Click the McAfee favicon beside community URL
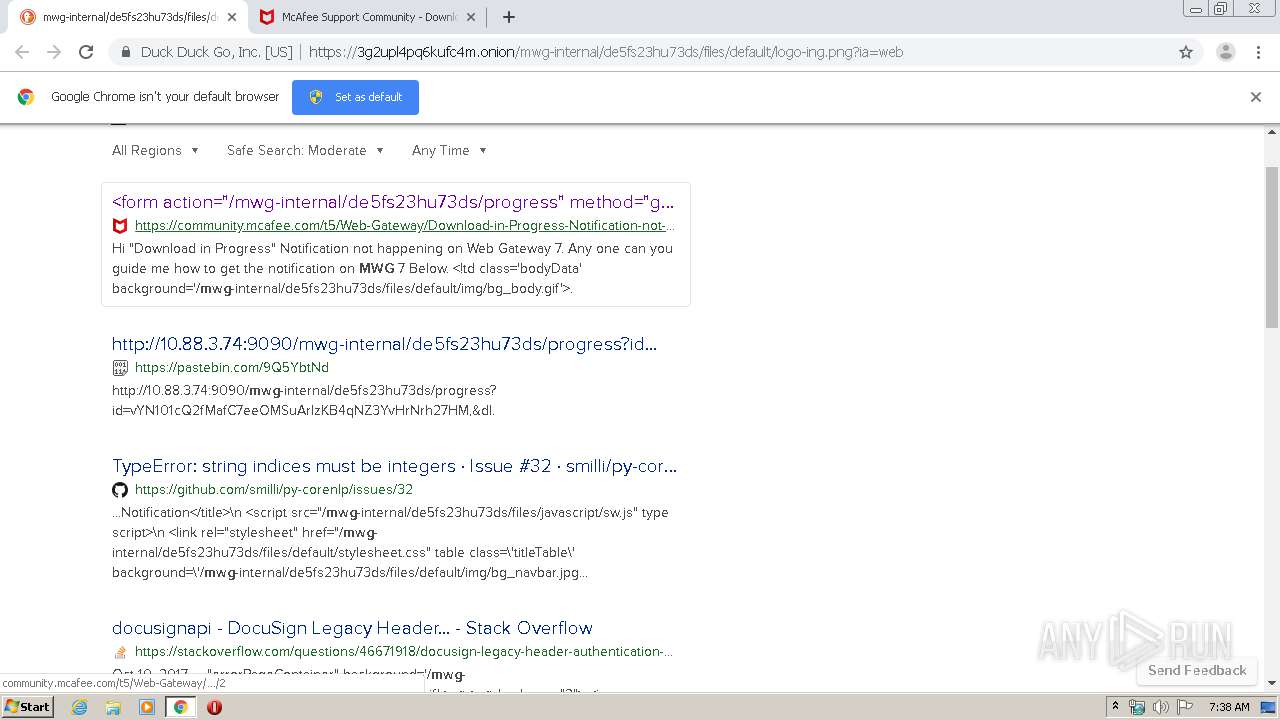Screen dimensions: 1280x720 click(x=120, y=226)
